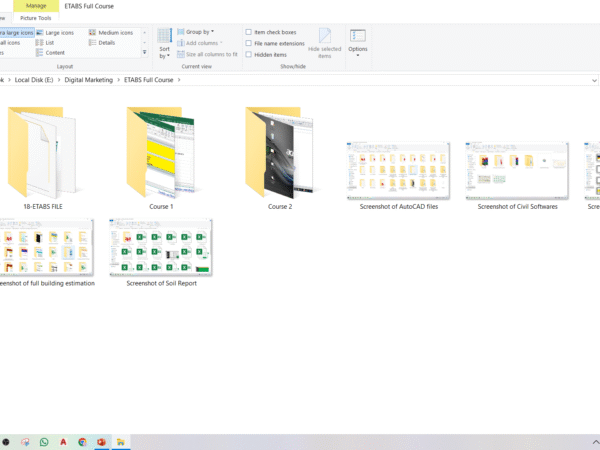Expand chevron after Local Disk (E:)
Image resolution: width=600 pixels, height=450 pixels.
click(x=59, y=80)
